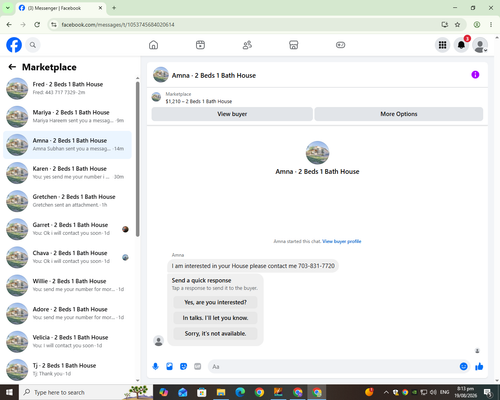
Task: Open Garret's 2 Beds 1 Bath House chat
Action: tap(67, 229)
